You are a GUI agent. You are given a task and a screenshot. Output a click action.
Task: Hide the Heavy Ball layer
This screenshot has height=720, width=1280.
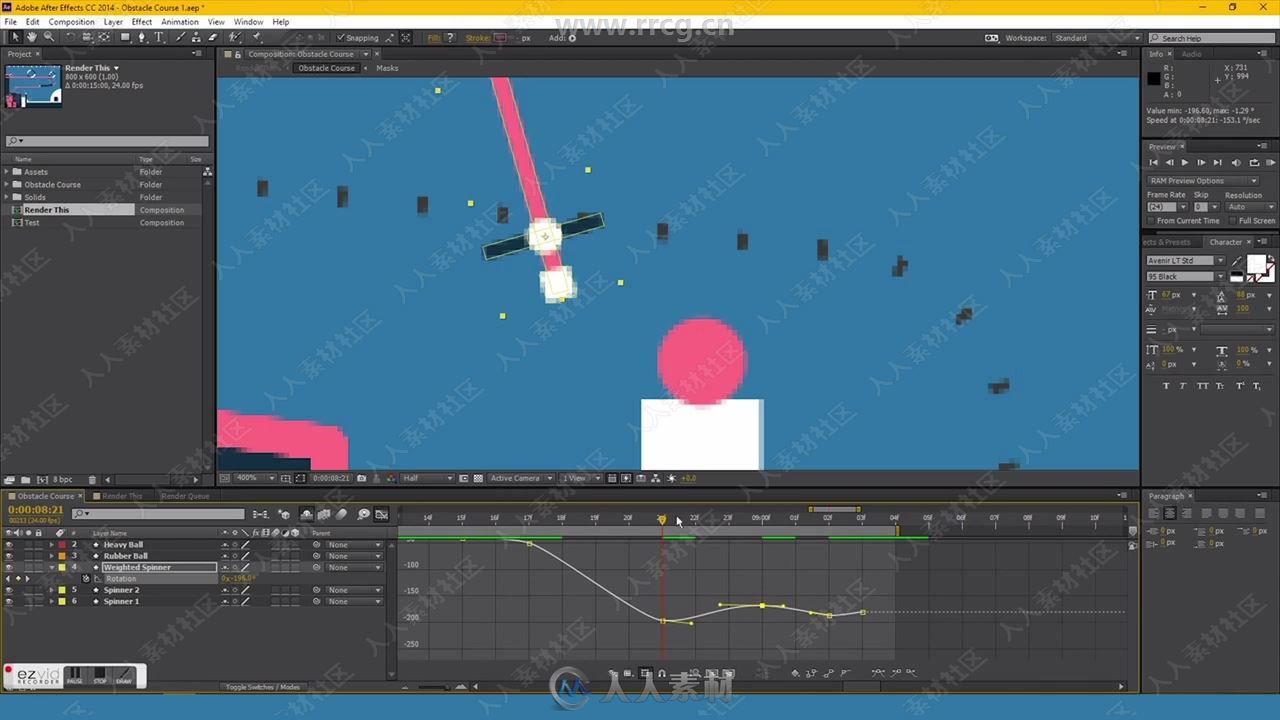tap(9, 545)
